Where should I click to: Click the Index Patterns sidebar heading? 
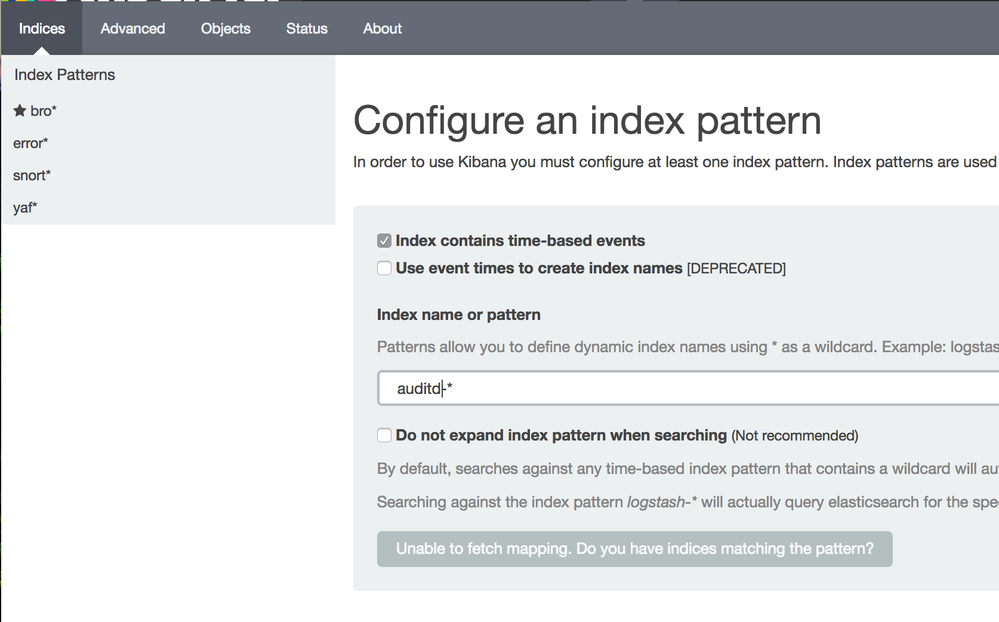coord(65,75)
